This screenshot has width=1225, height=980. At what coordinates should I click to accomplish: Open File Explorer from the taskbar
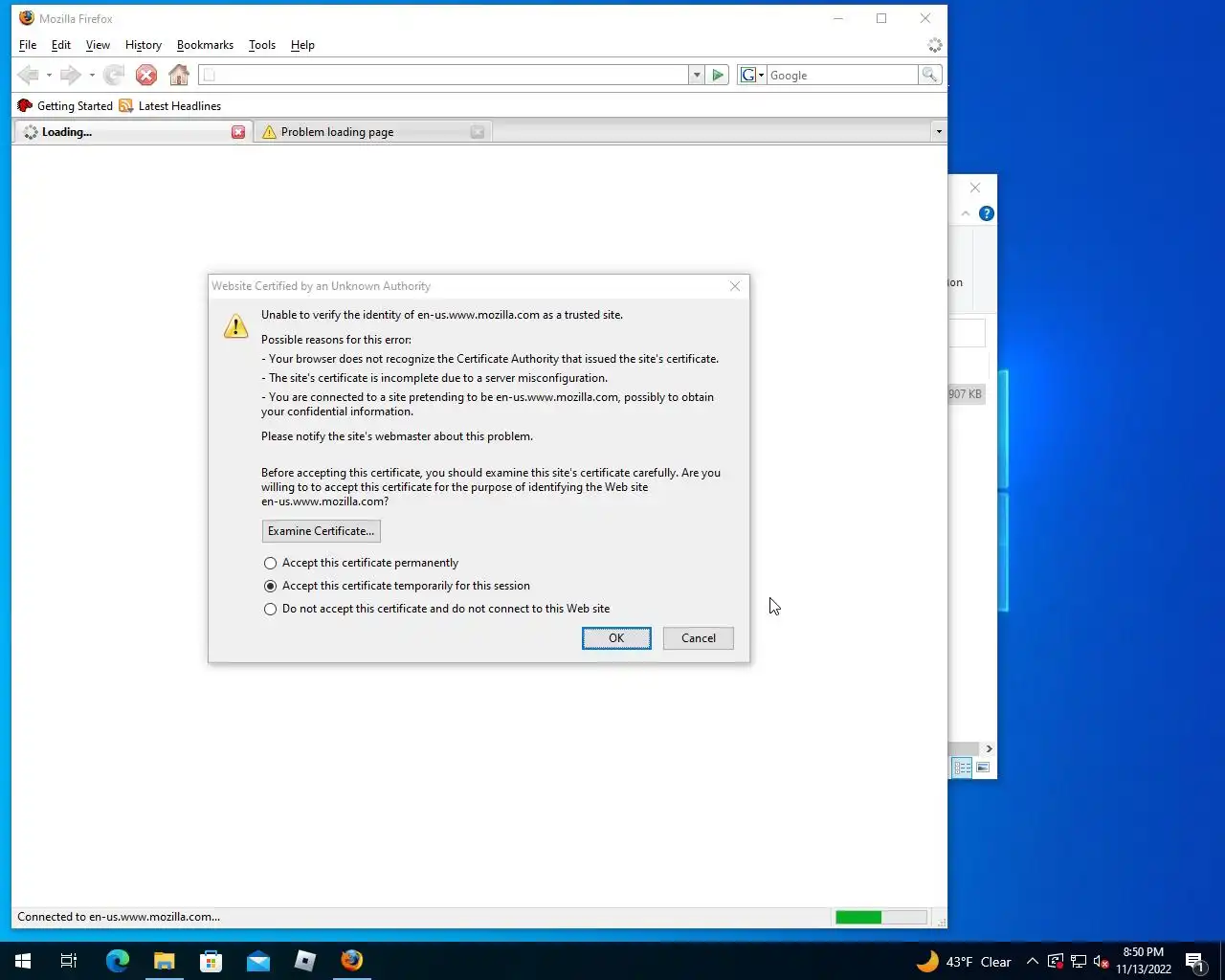165,961
